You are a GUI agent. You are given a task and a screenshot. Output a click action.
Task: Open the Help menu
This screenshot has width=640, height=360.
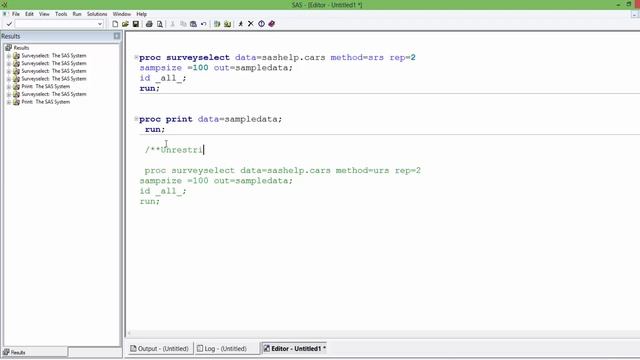point(142,14)
